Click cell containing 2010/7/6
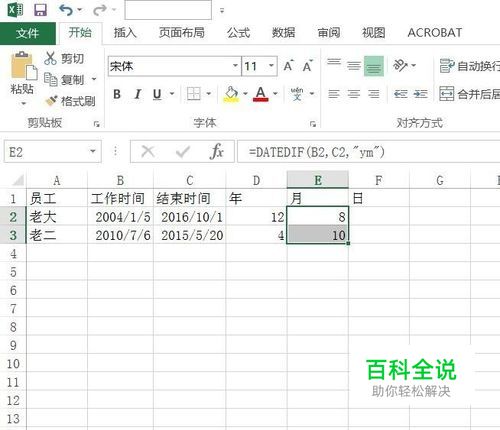500x430 pixels. tap(120, 235)
